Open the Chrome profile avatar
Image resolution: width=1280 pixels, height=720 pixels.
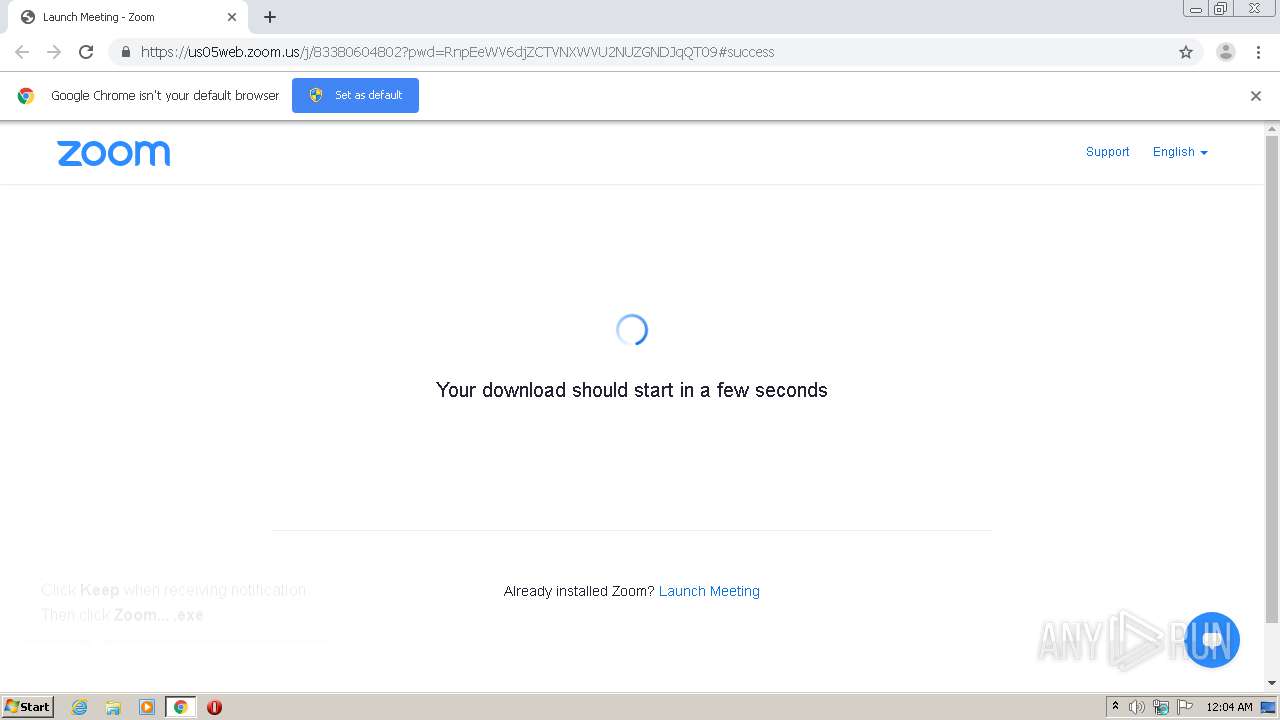(1226, 52)
